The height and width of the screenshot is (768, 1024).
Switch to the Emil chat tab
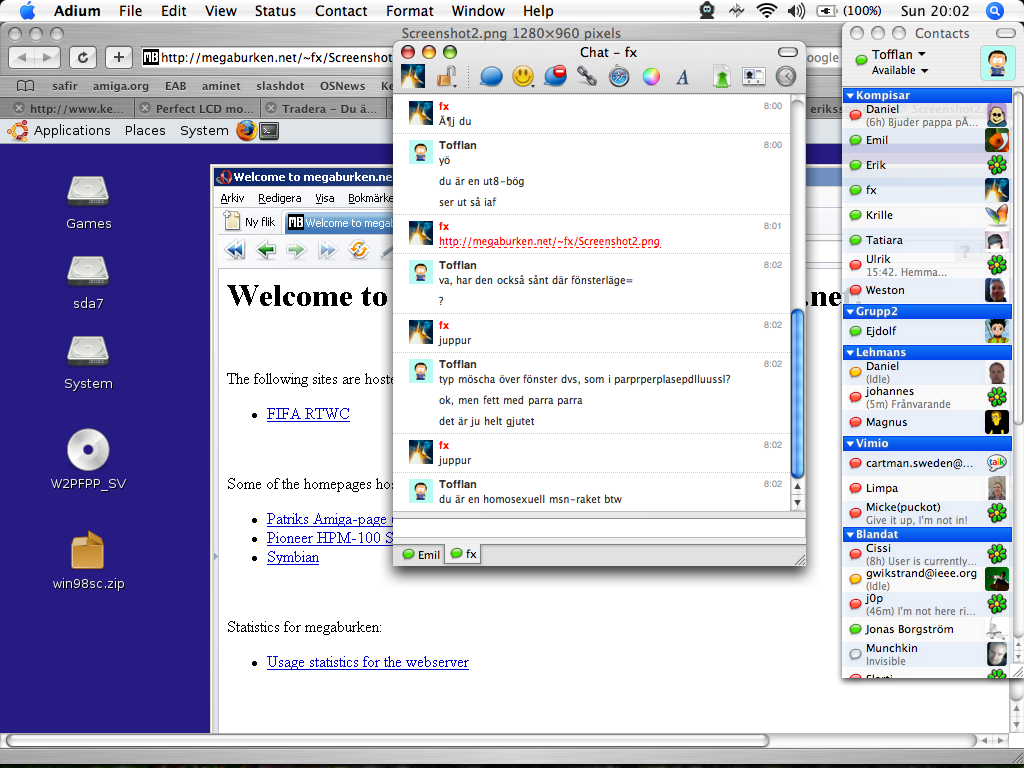point(420,554)
